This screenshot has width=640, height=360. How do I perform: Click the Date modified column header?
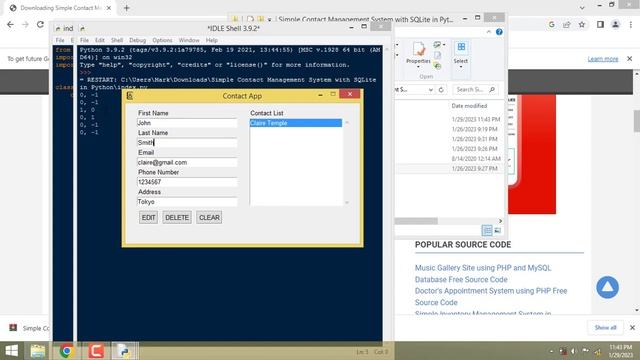[469, 106]
